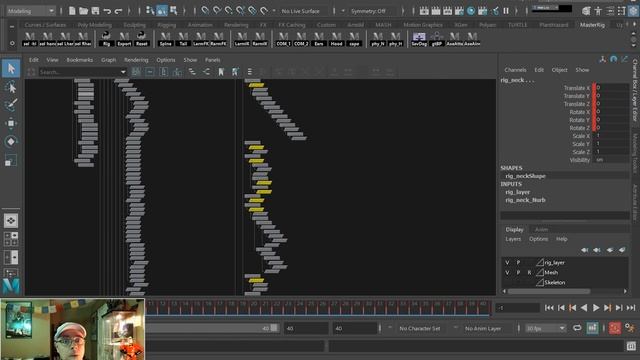Run the COM 1 shelf button
The image size is (640, 360).
pos(284,39)
